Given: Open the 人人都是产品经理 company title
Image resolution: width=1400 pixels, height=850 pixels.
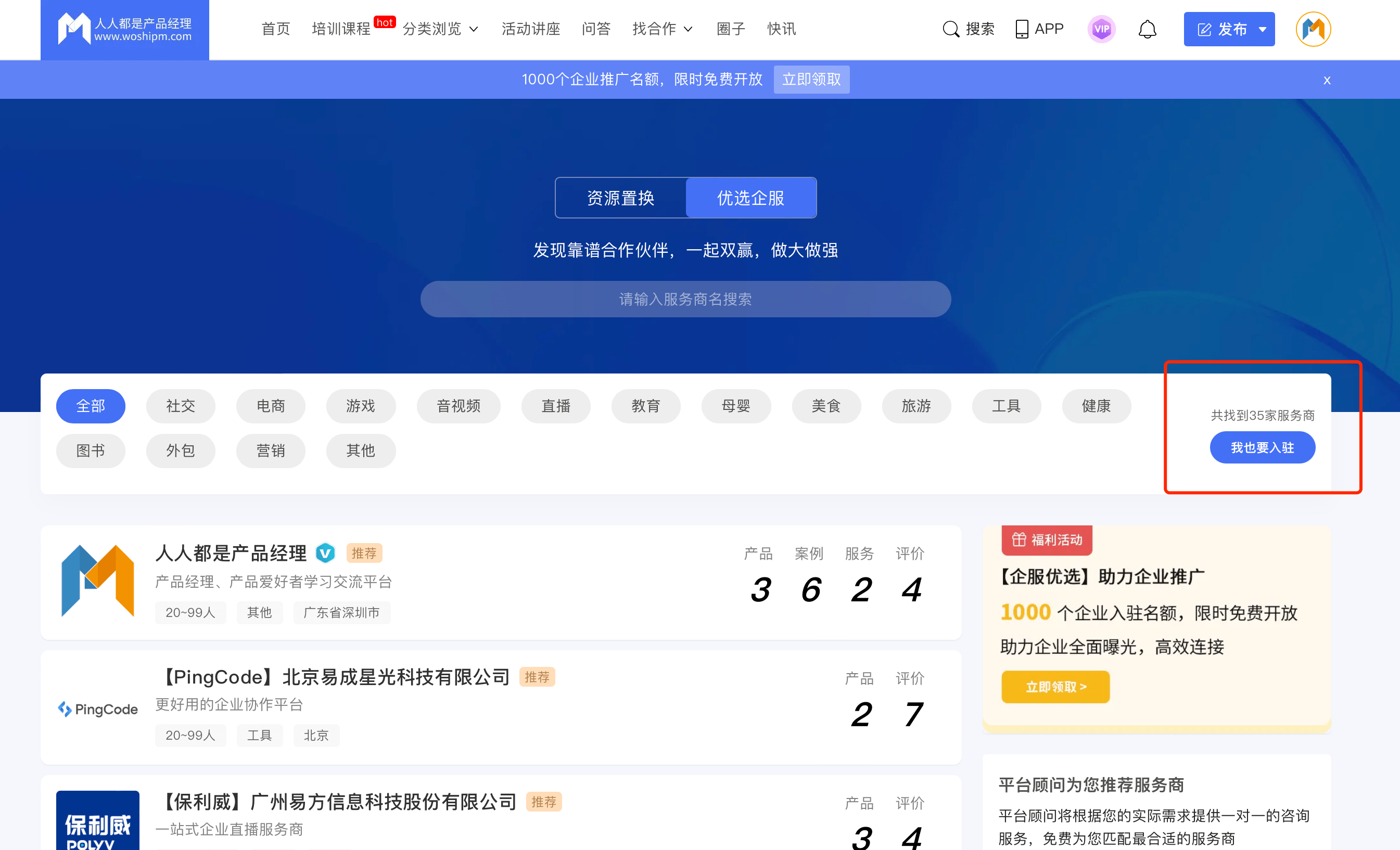Looking at the screenshot, I should click(x=231, y=552).
